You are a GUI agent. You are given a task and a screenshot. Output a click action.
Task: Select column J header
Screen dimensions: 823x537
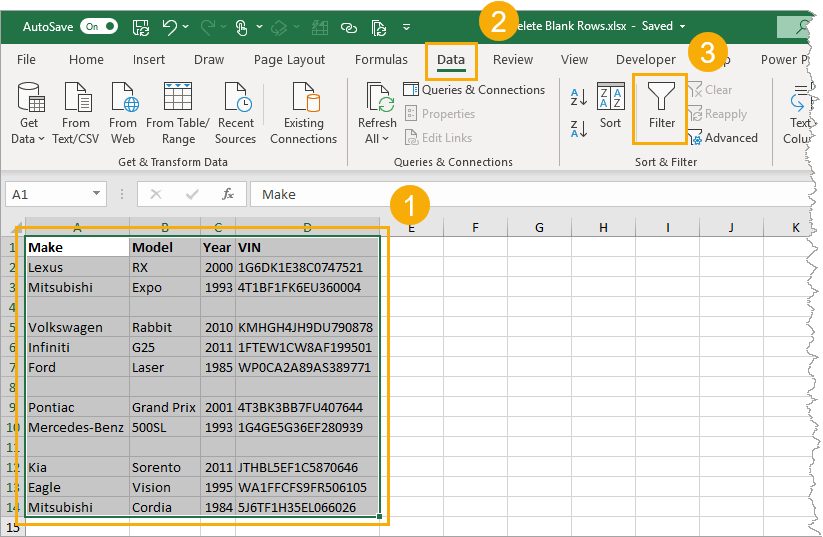pos(731,227)
